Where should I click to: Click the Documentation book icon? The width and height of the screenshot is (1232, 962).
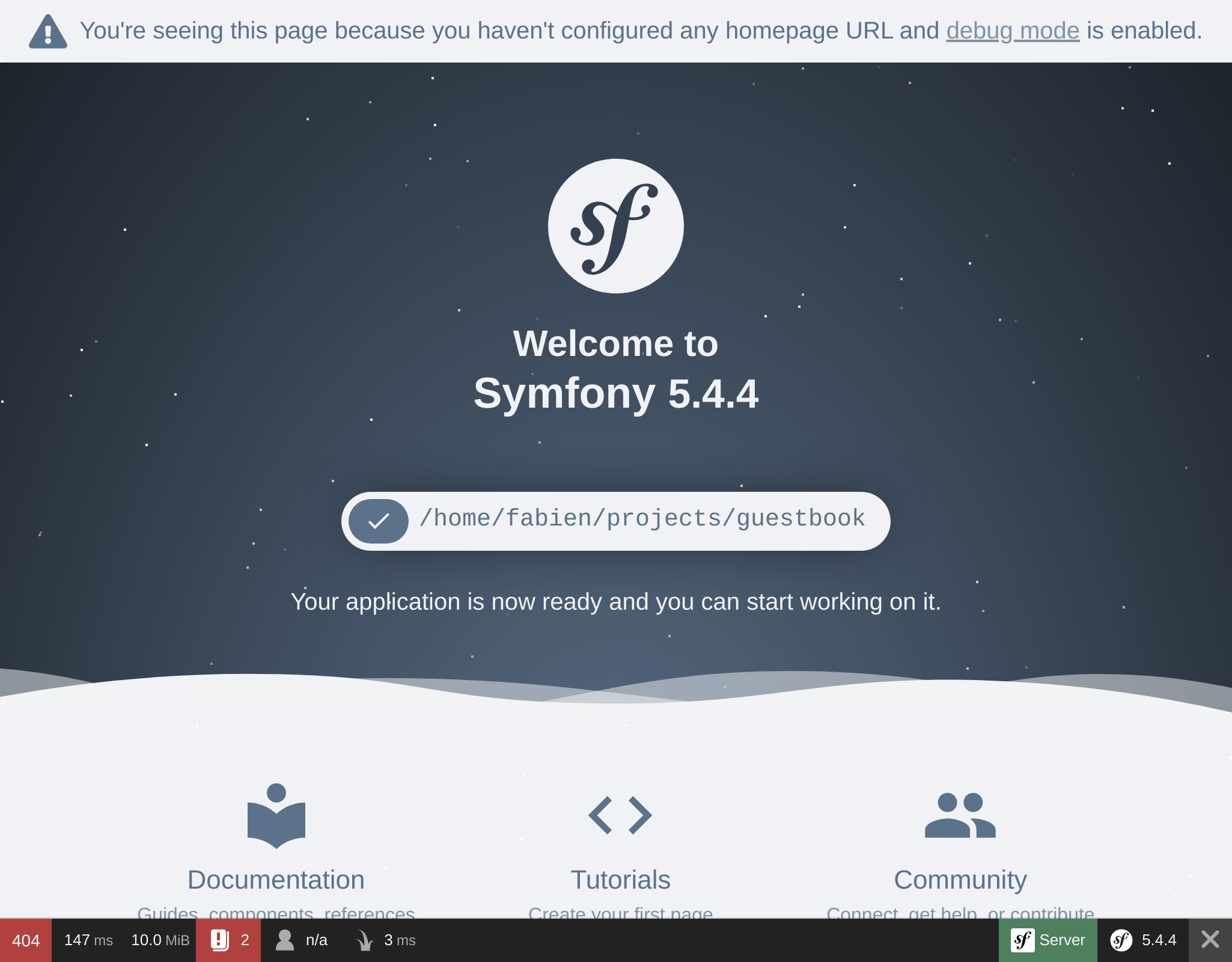click(x=276, y=816)
